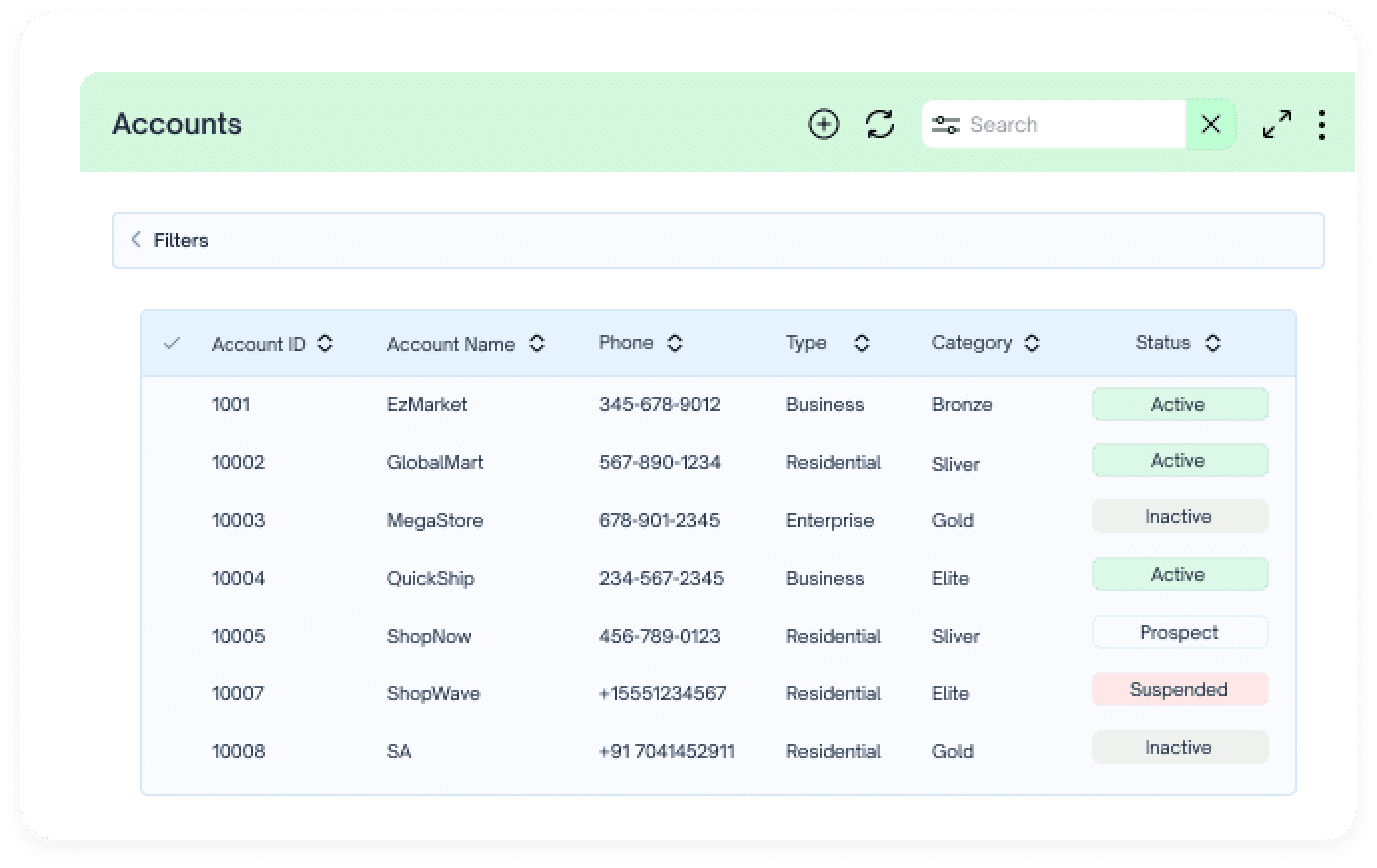Click the Filters label

(x=181, y=240)
